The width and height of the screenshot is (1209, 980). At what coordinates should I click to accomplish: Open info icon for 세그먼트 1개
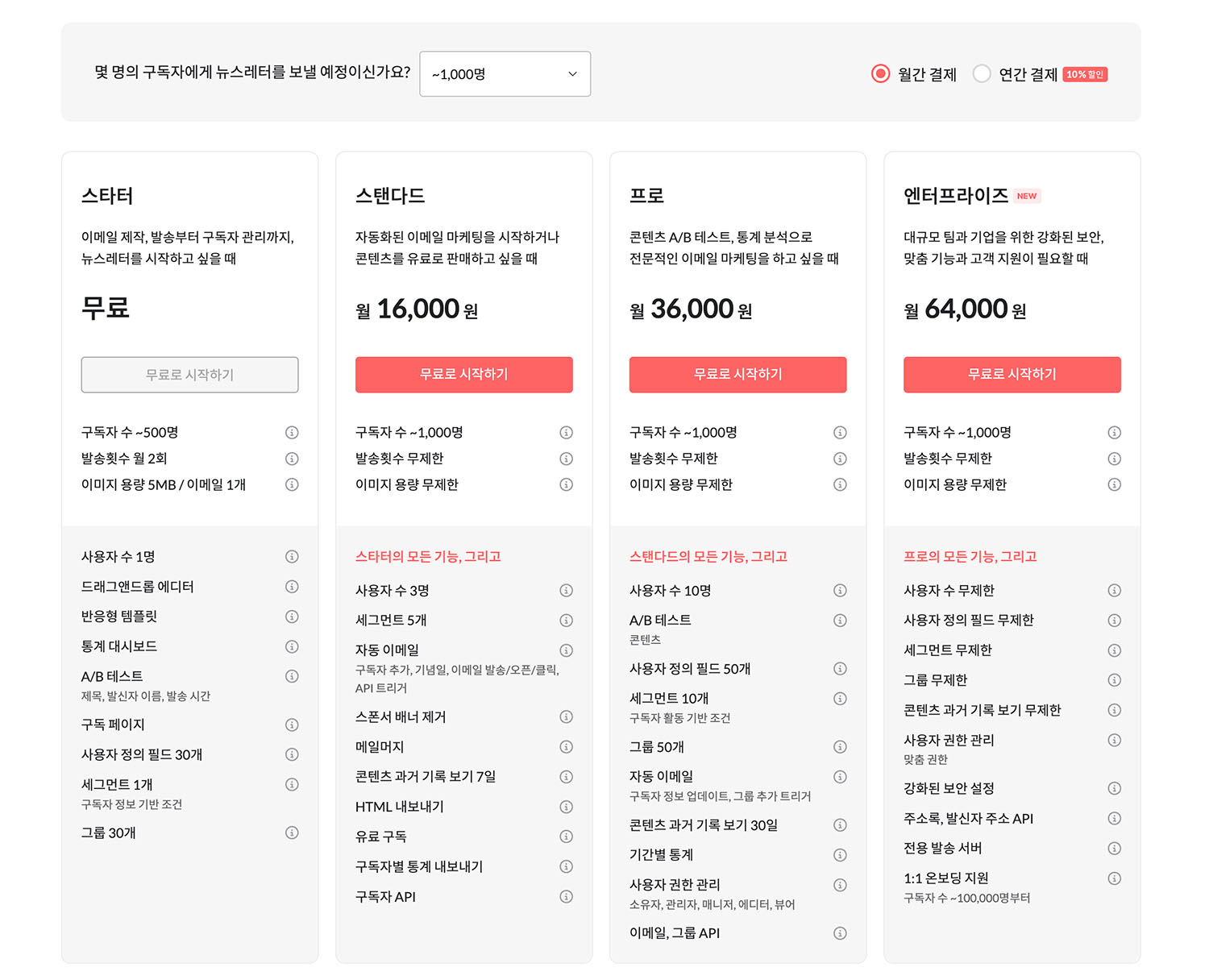[292, 784]
